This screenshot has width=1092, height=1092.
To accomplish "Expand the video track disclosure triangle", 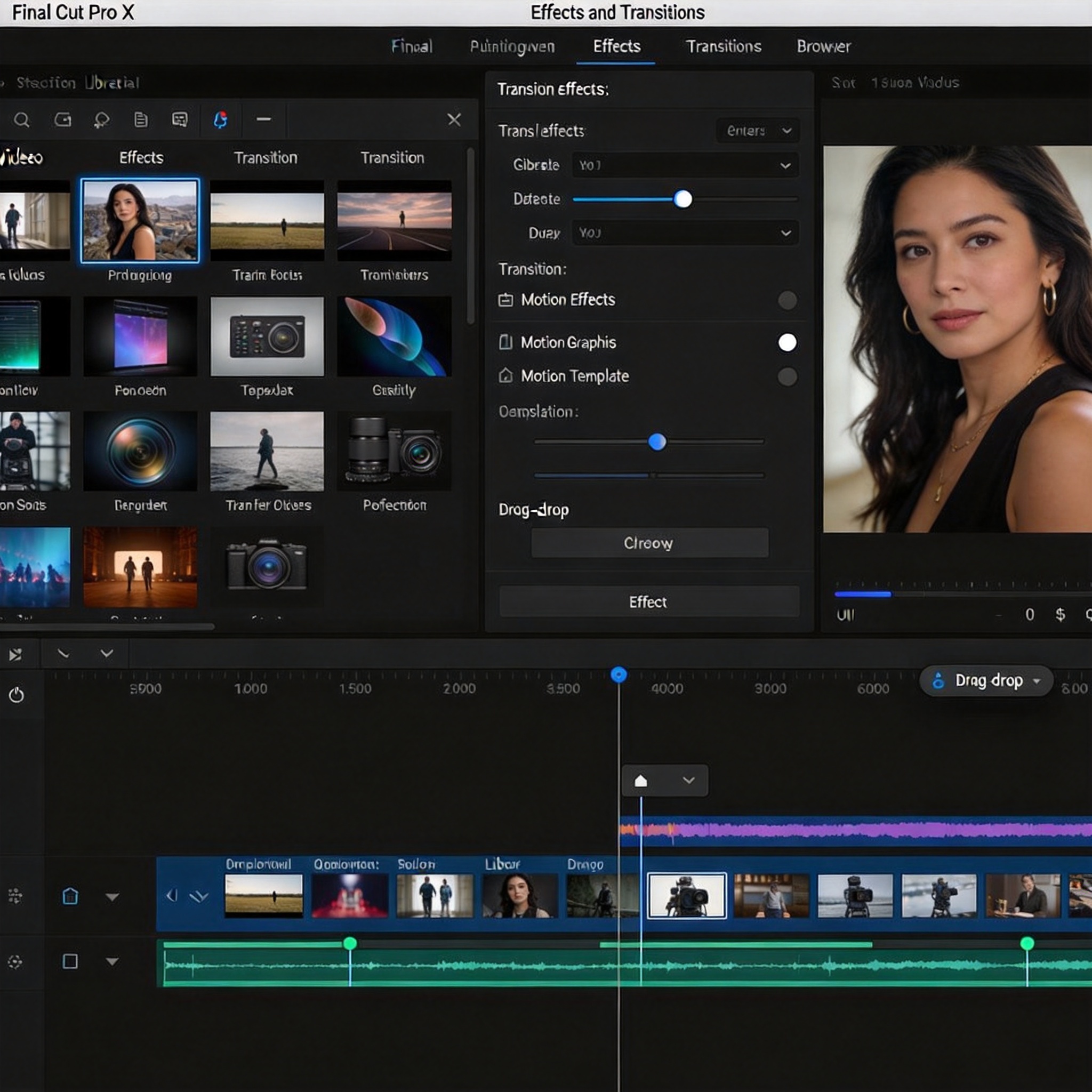I will tap(113, 897).
